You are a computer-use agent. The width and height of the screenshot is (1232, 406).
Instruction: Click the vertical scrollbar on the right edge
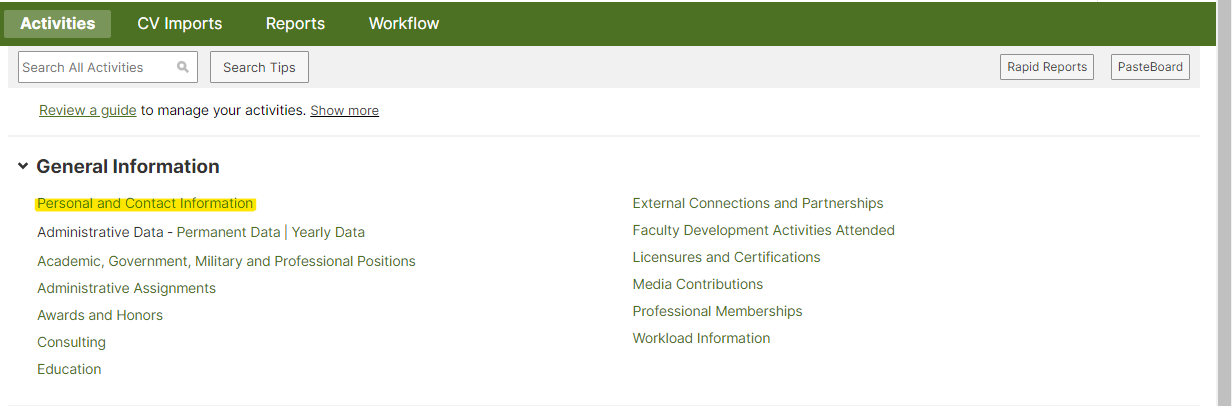pos(1224,203)
